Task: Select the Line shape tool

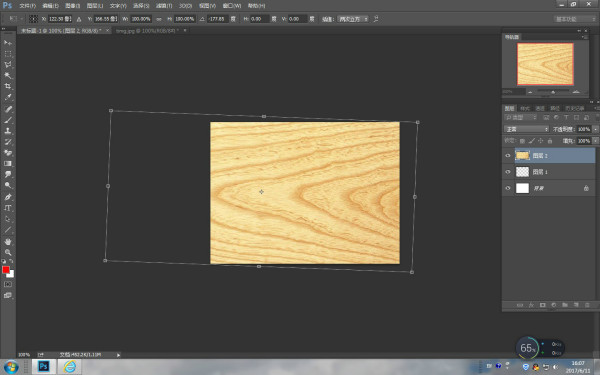Action: 8,230
